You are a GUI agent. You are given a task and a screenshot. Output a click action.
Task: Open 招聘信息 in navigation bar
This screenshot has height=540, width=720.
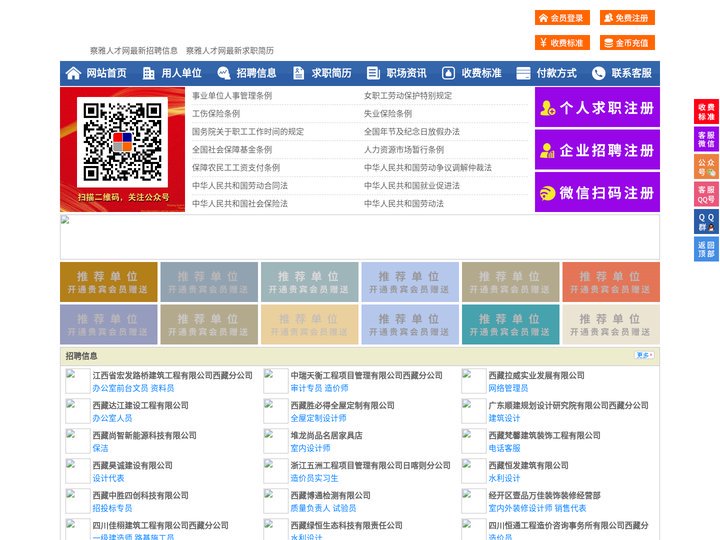256,73
